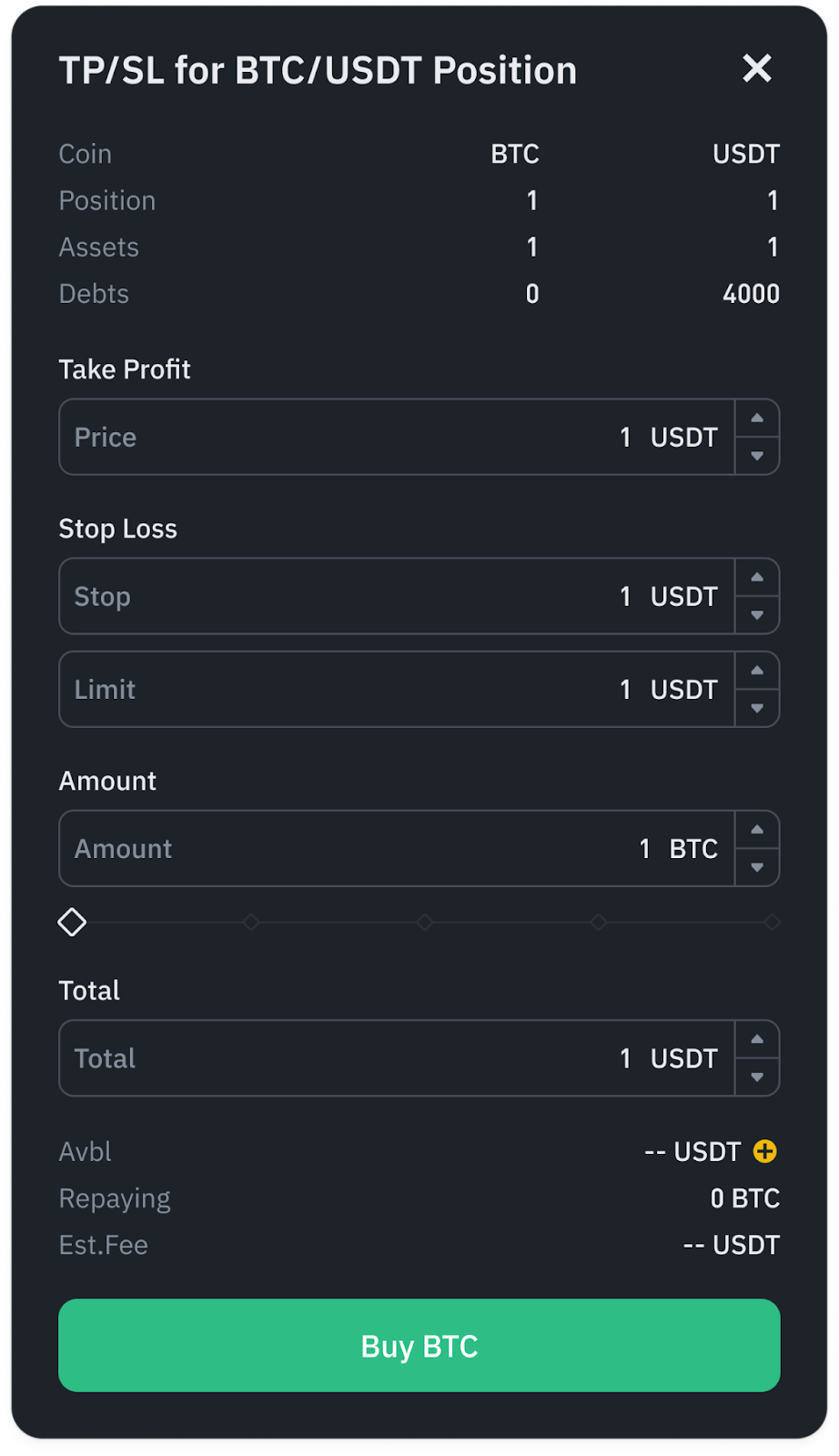The image size is (839, 1456).
Task: Decrease the BTC Amount with down arrow
Action: coord(757,867)
